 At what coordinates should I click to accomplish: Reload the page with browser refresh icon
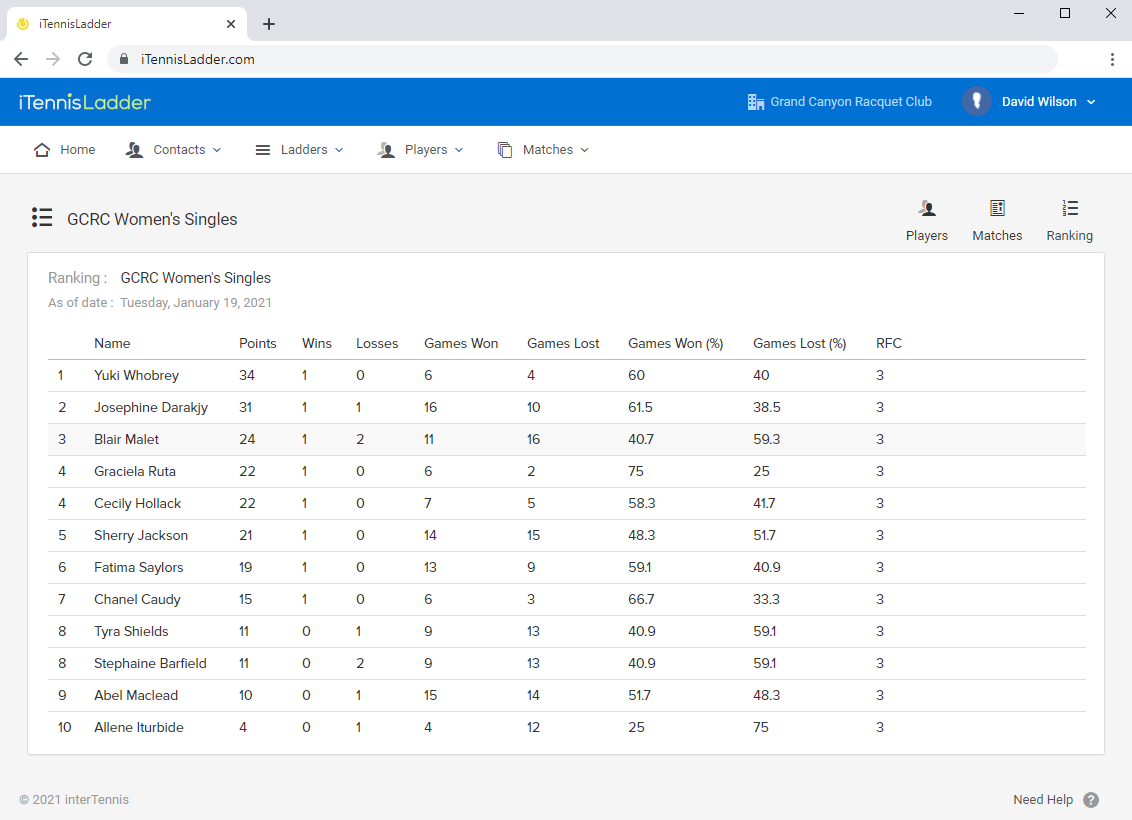pos(85,59)
